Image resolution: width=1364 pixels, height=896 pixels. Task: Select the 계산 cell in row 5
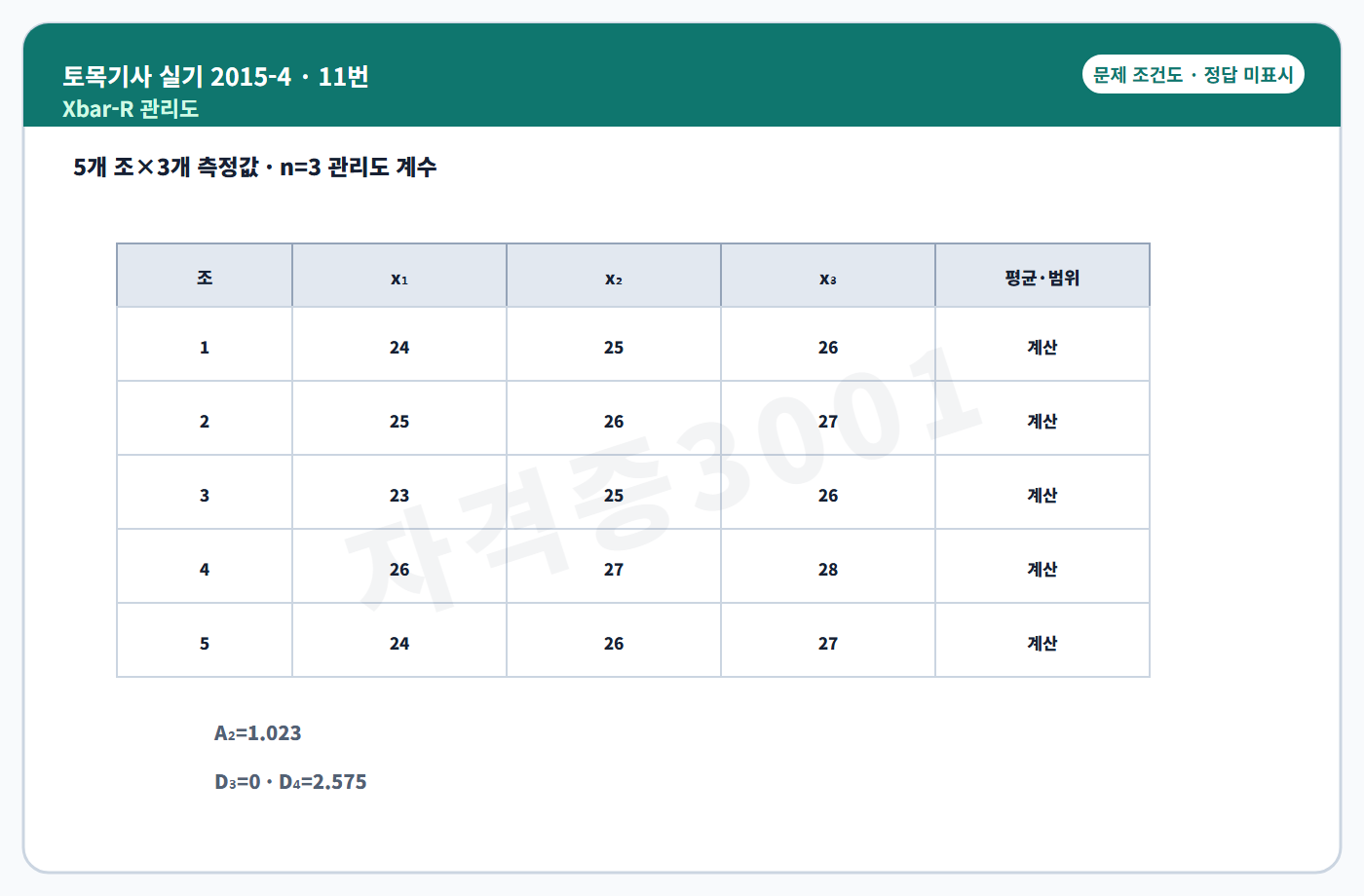[1042, 641]
